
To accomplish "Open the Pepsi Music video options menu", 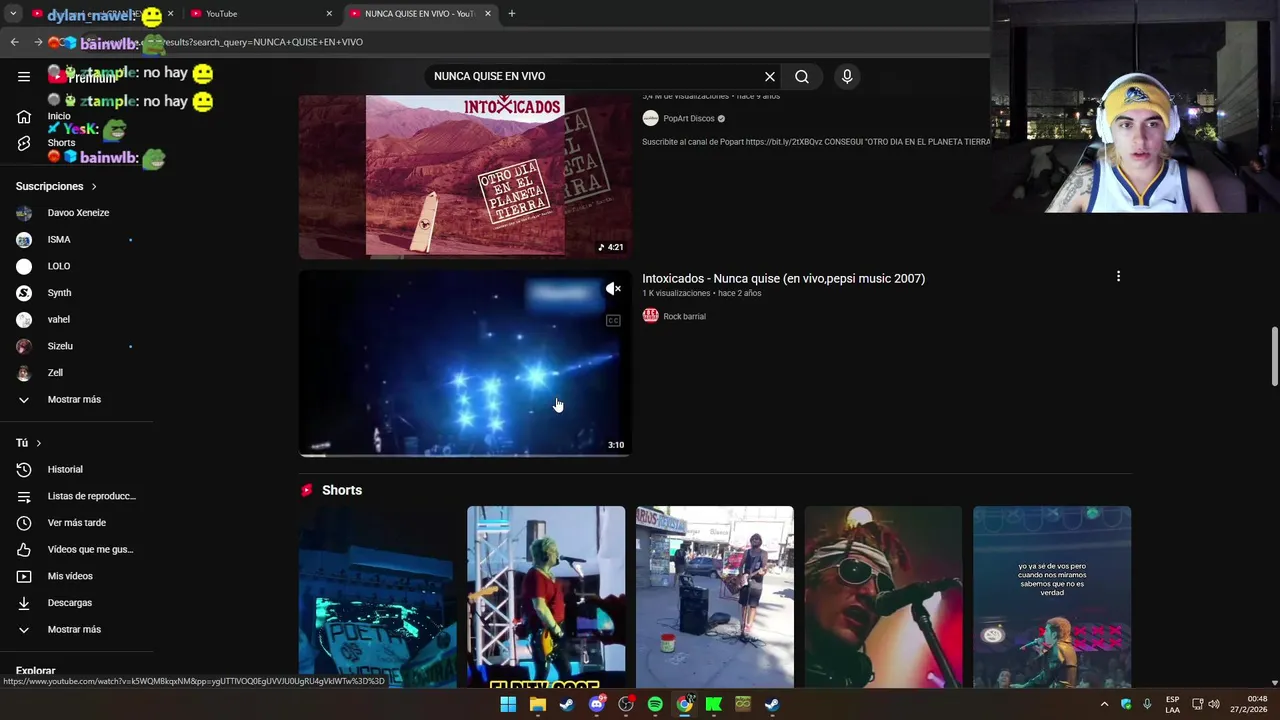I will (x=1118, y=277).
